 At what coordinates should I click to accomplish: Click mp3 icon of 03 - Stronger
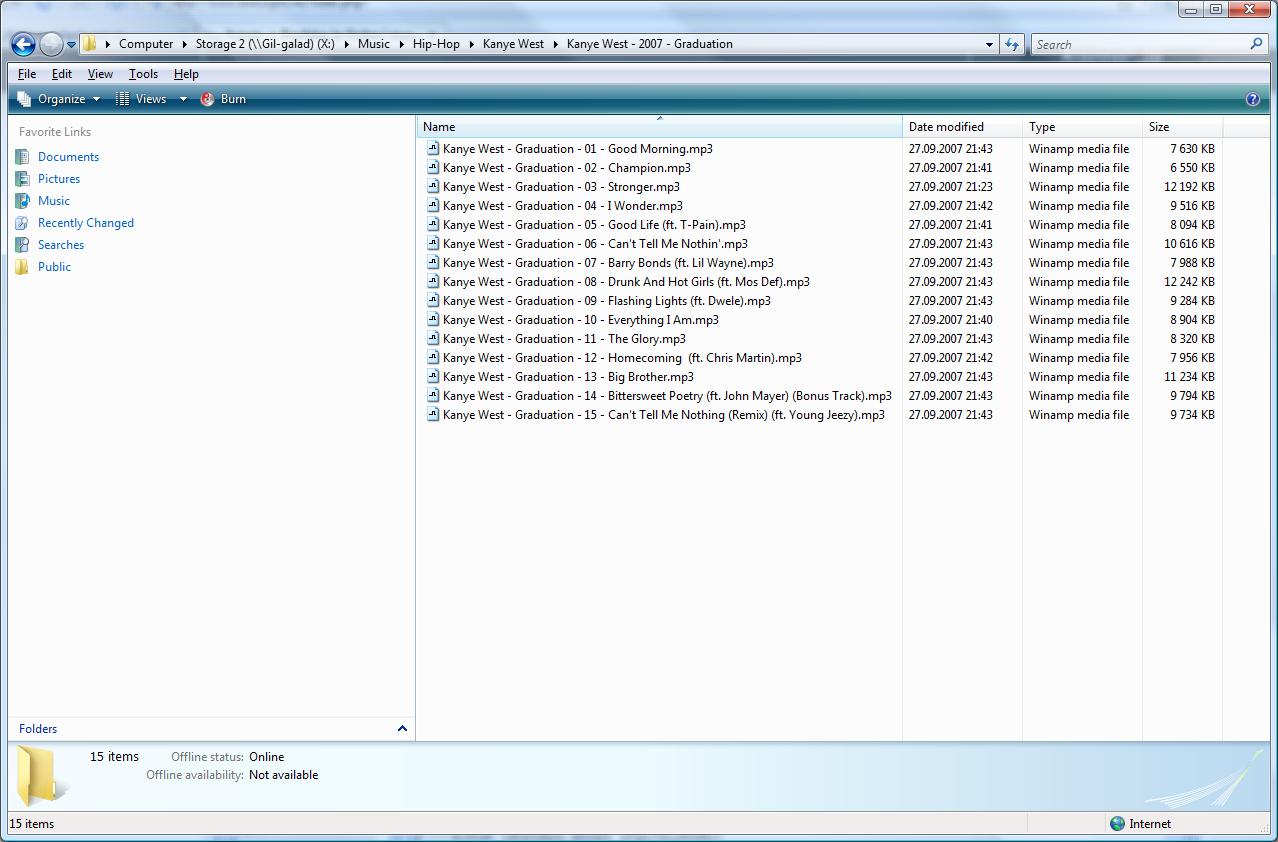click(x=433, y=186)
